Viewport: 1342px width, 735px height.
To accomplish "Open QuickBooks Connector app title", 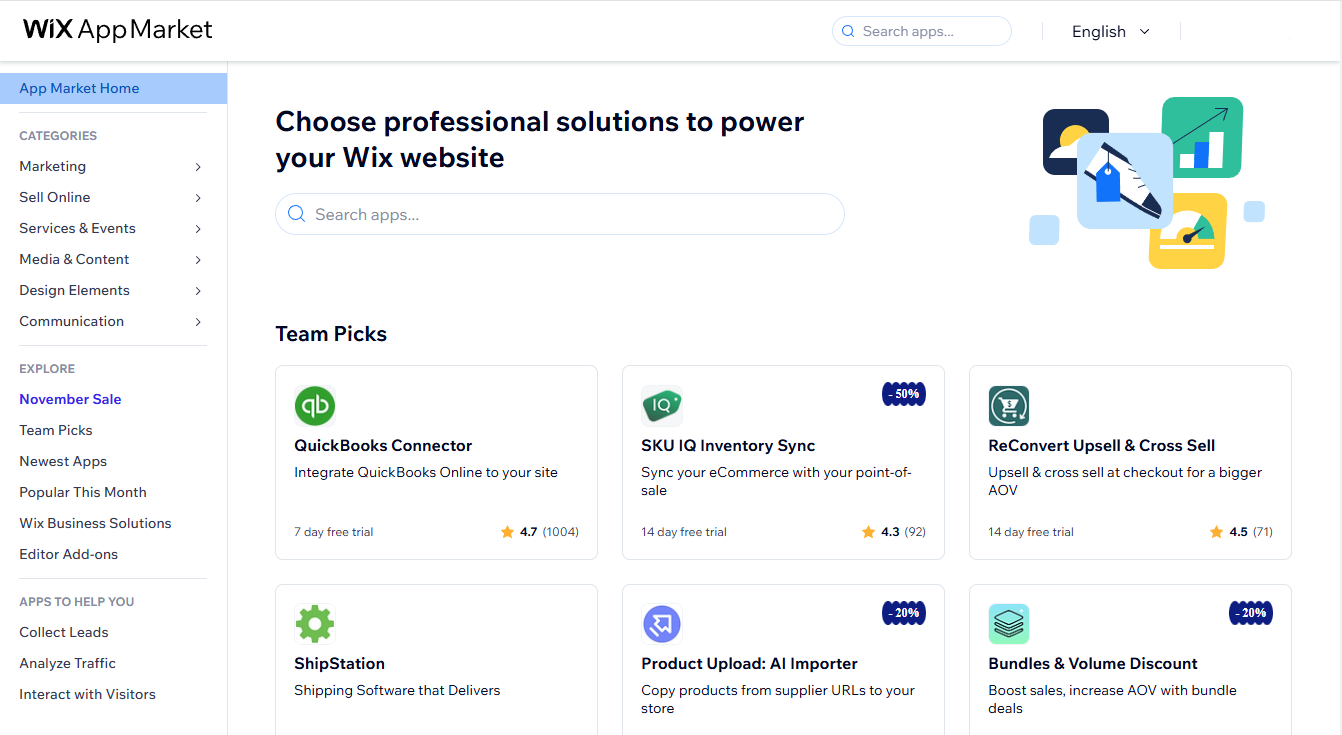I will tap(383, 446).
